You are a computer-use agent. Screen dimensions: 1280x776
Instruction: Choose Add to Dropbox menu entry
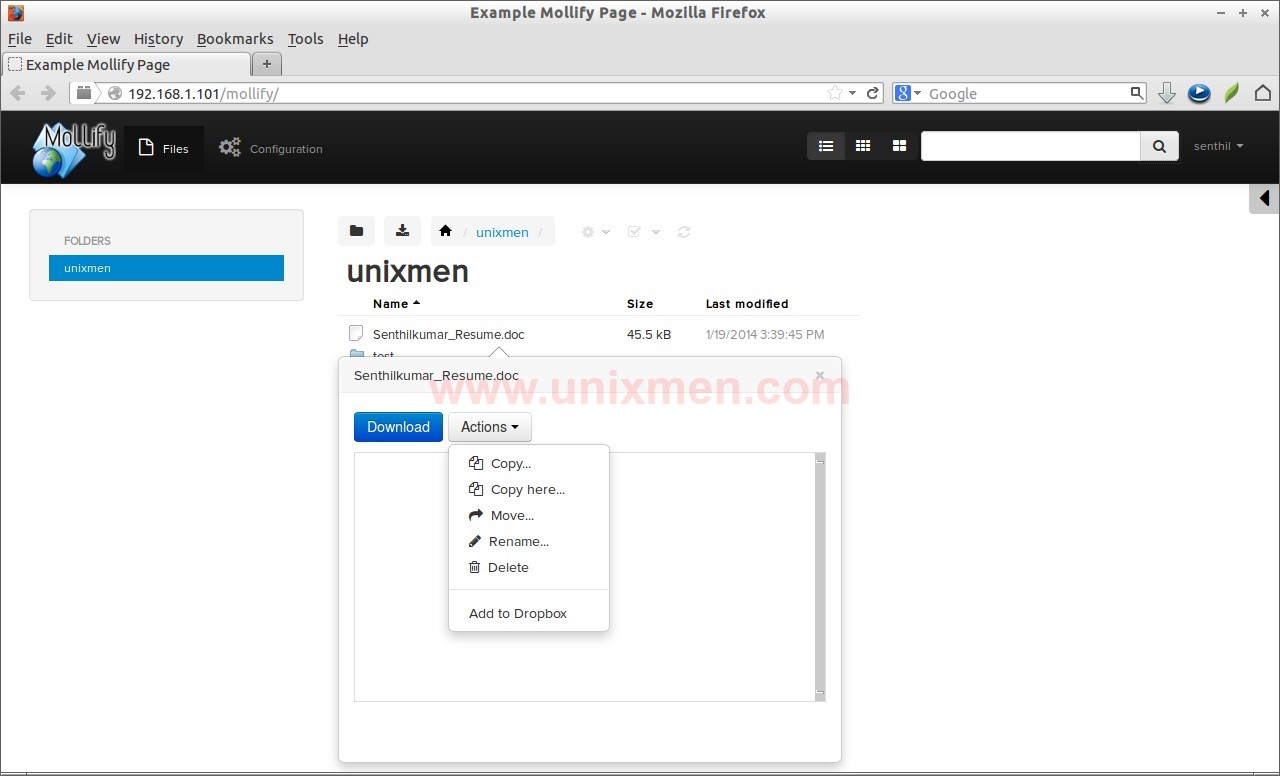point(529,613)
